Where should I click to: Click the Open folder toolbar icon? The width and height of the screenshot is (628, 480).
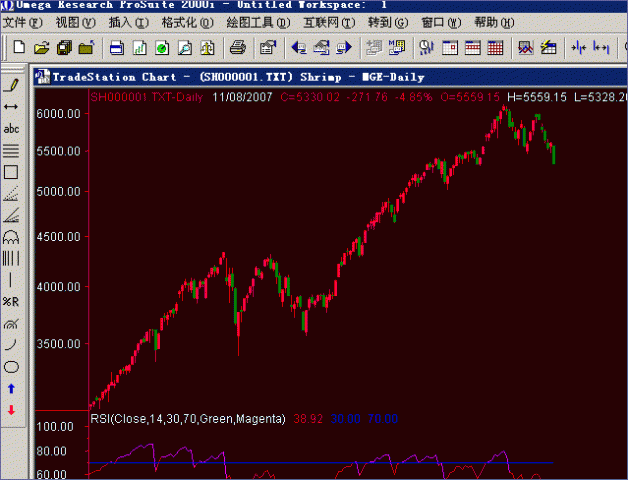[x=42, y=47]
